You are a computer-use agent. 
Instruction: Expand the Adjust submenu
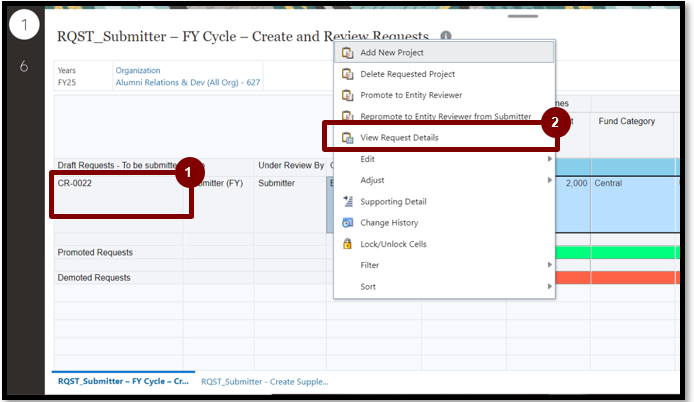tap(444, 180)
